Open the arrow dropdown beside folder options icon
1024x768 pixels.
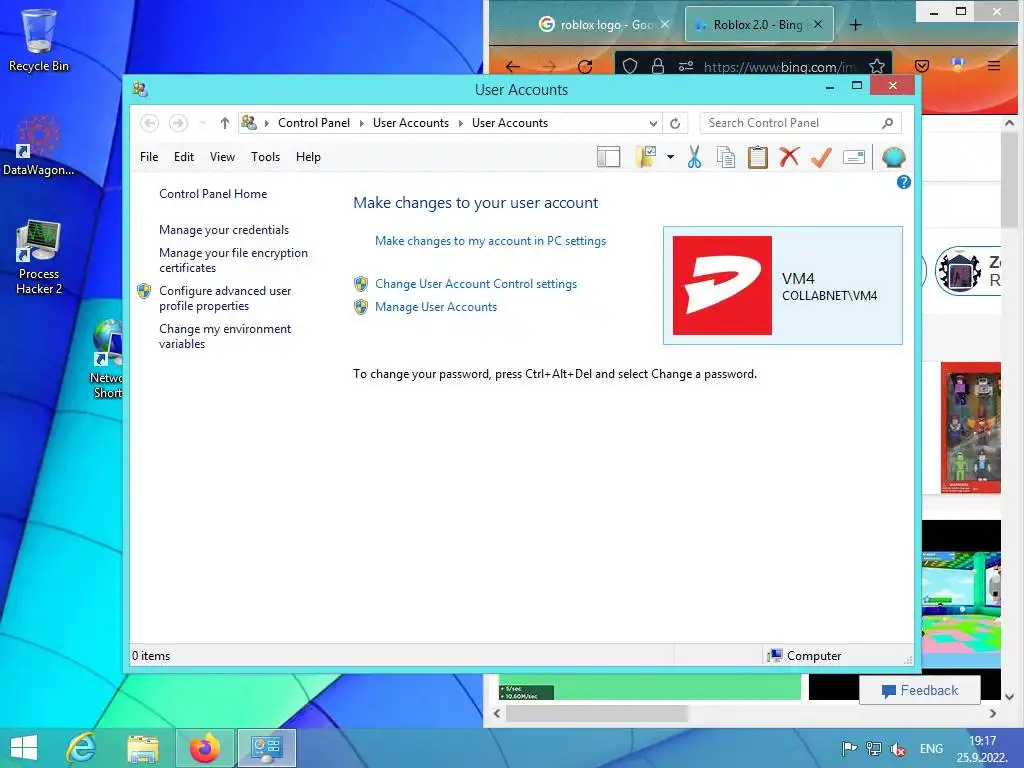click(x=670, y=157)
